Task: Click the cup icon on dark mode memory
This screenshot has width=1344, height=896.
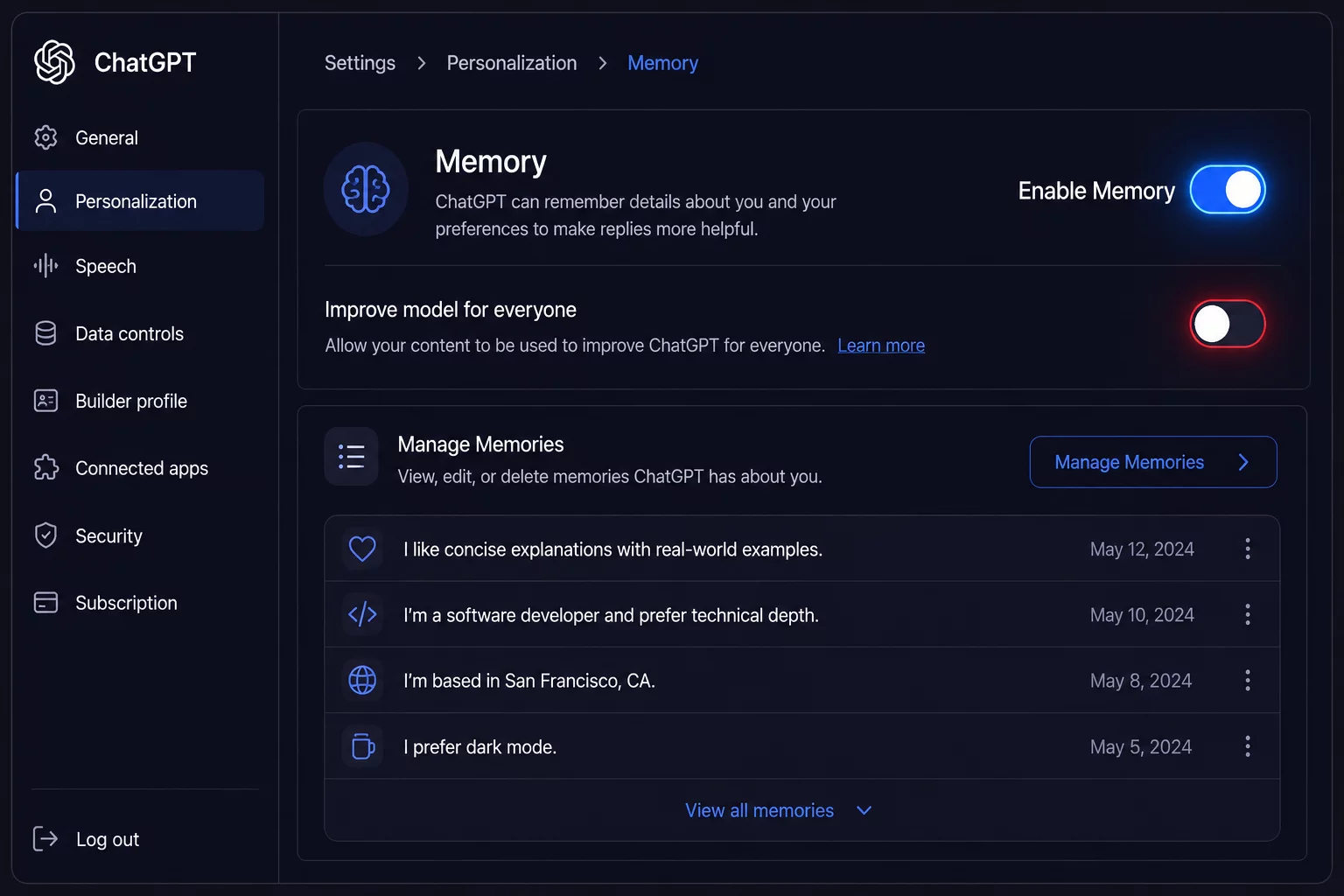Action: coord(362,746)
